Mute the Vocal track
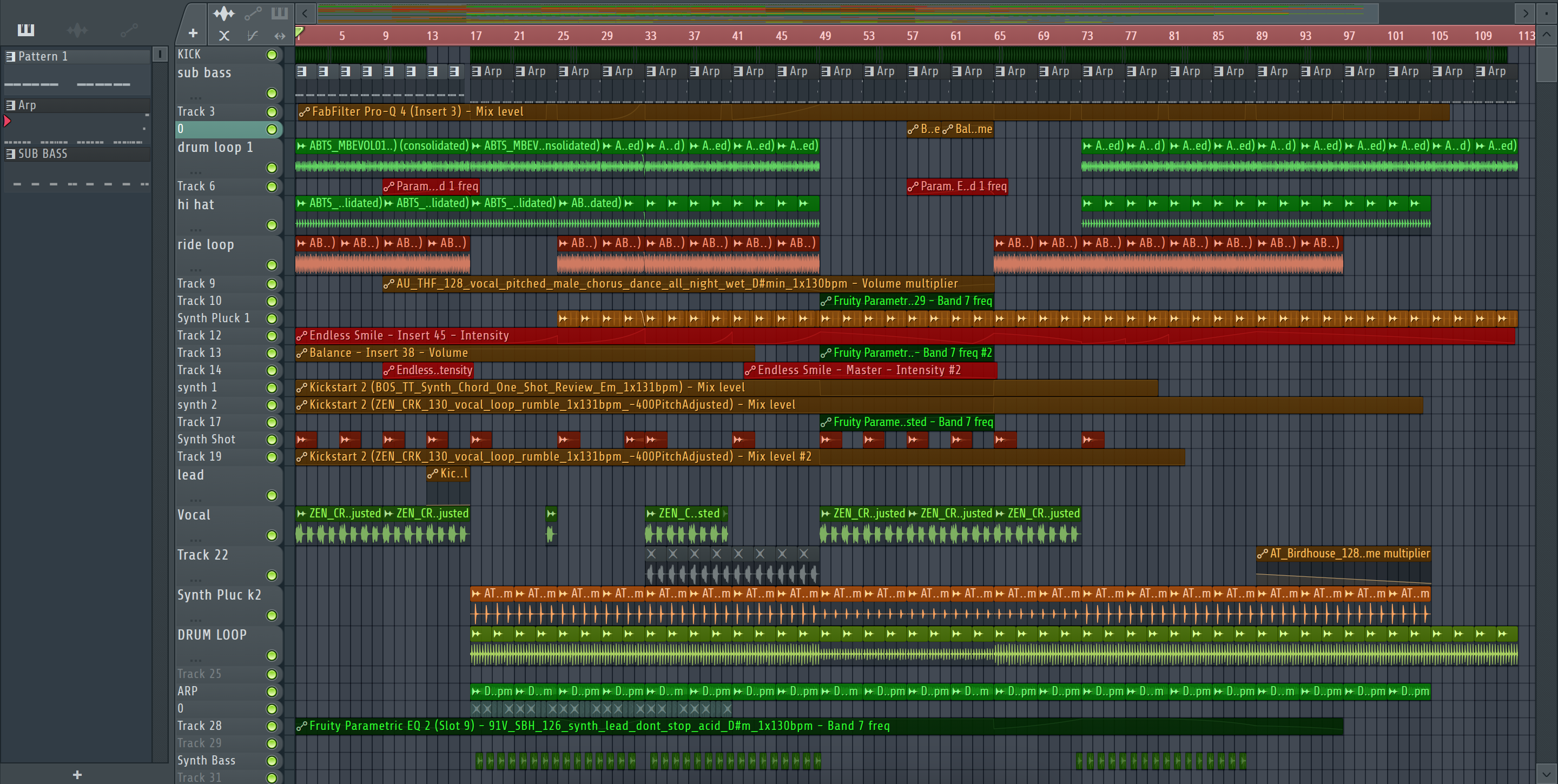Image resolution: width=1558 pixels, height=784 pixels. [272, 536]
